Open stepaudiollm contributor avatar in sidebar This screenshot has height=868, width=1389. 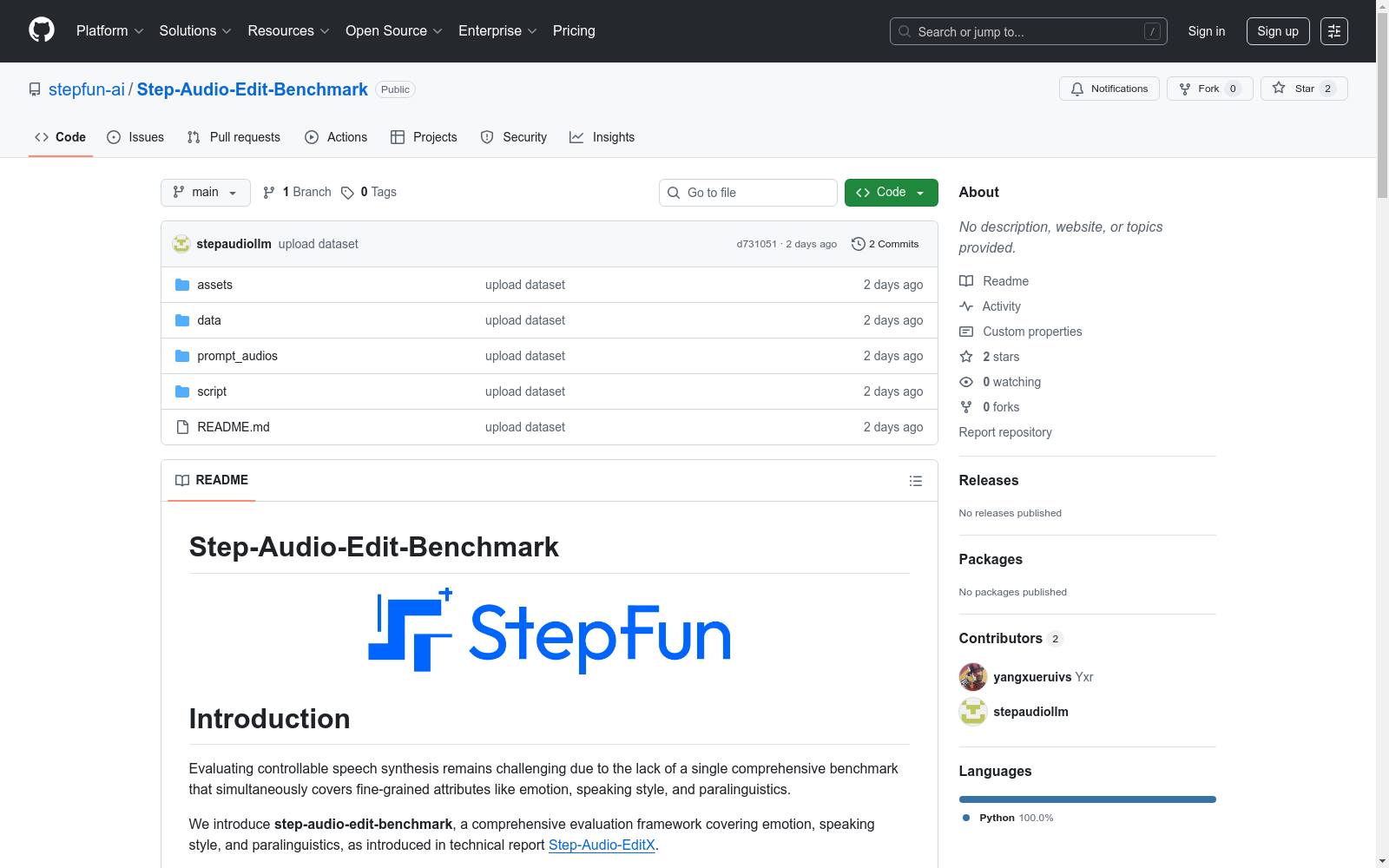tap(973, 712)
